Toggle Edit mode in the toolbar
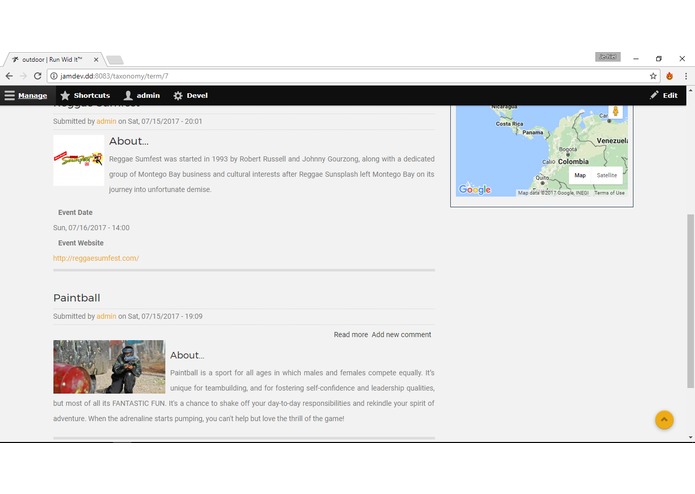This screenshot has width=695, height=494. (664, 95)
